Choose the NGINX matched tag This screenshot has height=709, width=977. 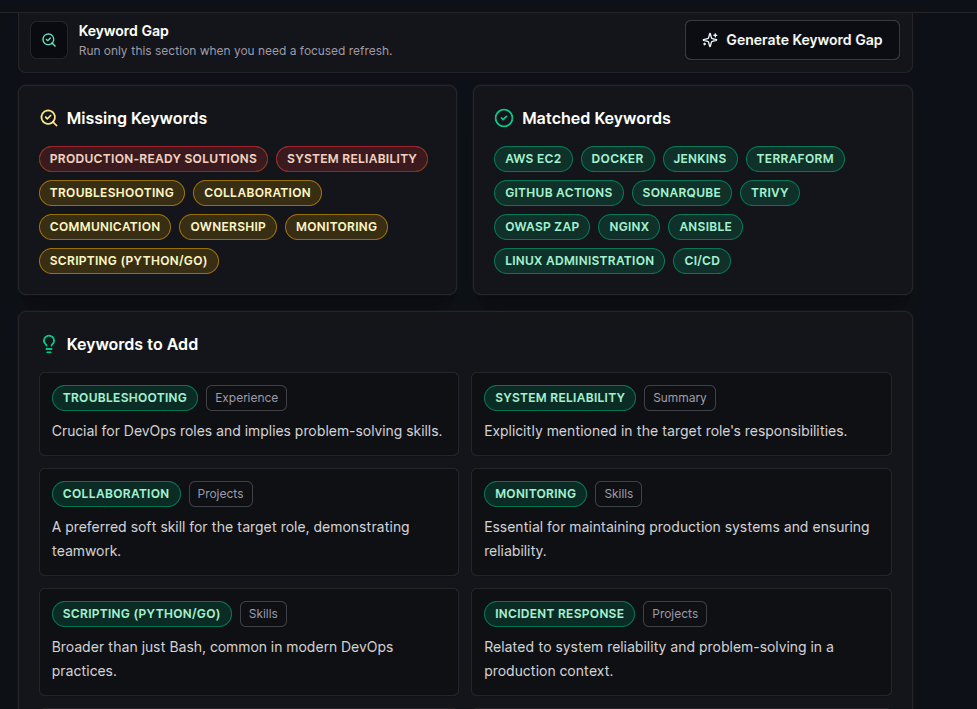point(629,227)
